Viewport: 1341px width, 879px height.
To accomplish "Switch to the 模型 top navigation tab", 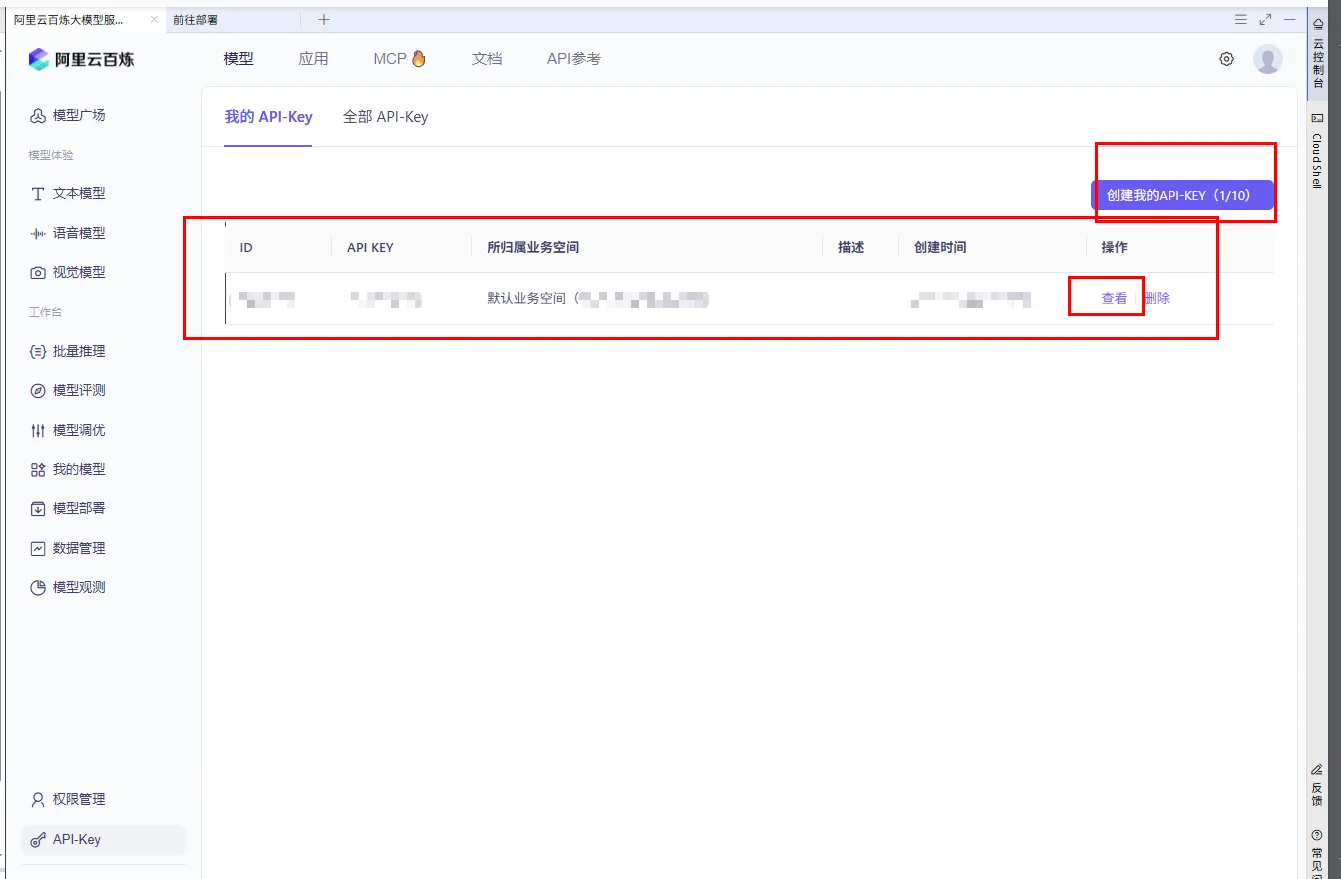I will click(239, 59).
